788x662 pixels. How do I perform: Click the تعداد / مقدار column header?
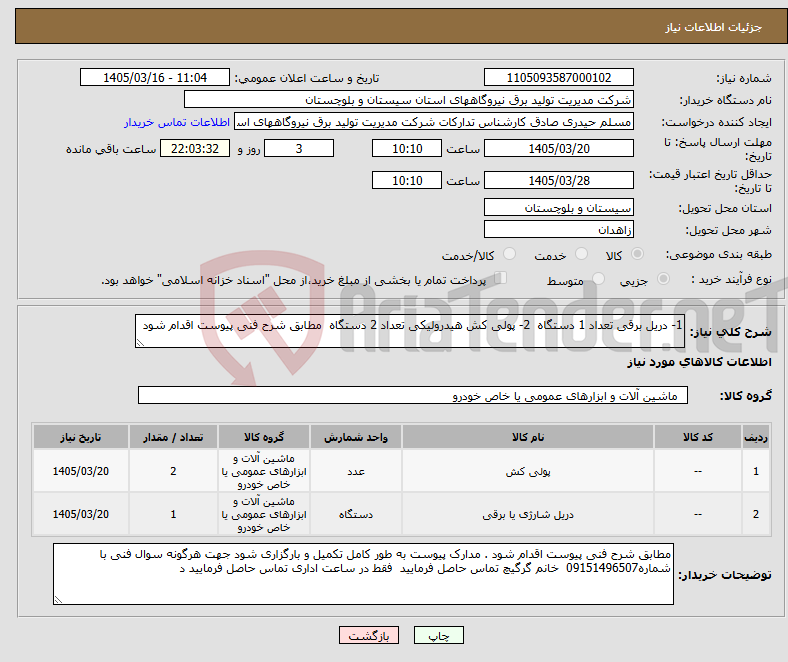tap(173, 437)
